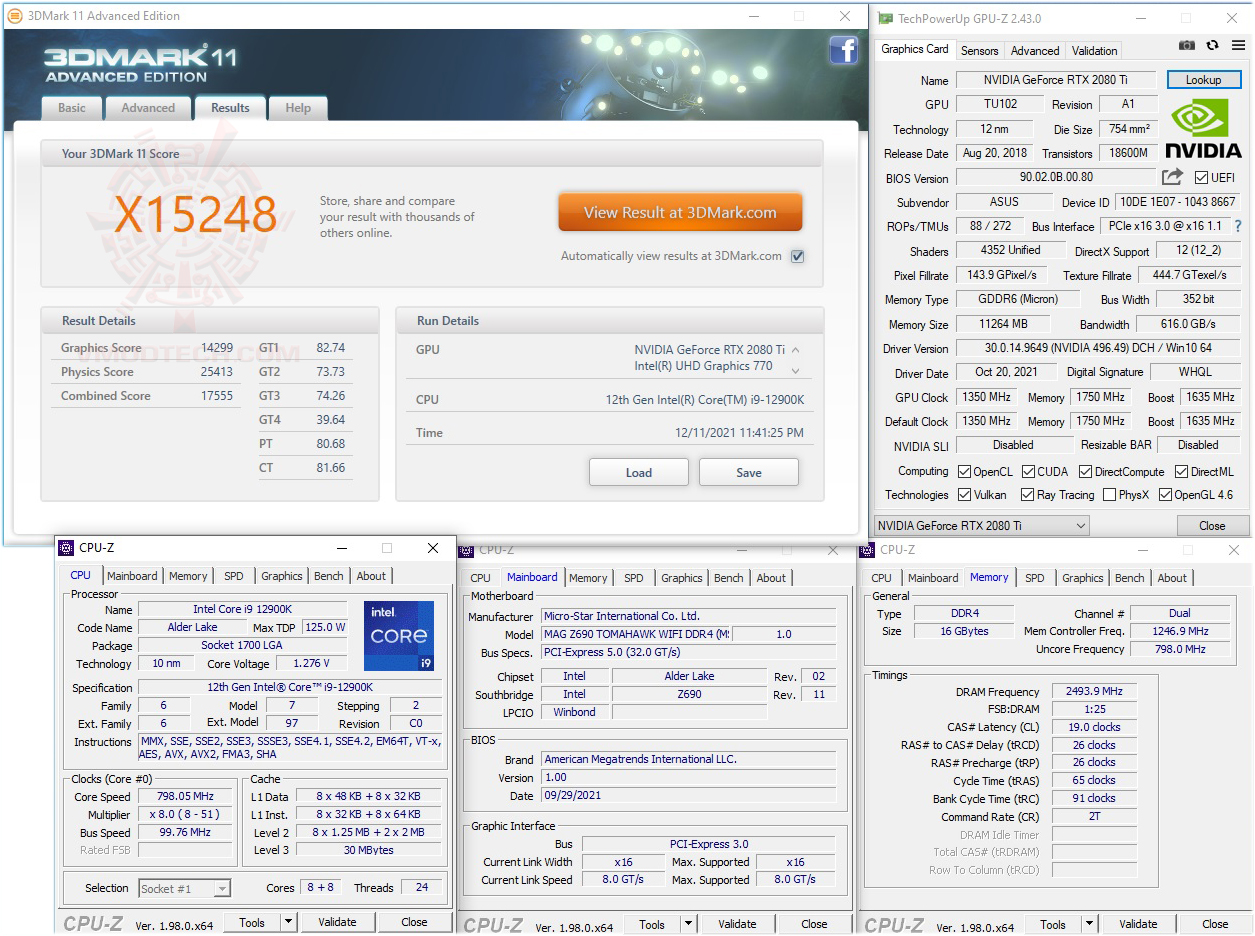Toggle automatically view results at 3DMark.com checkbox
The height and width of the screenshot is (936, 1255).
[797, 256]
